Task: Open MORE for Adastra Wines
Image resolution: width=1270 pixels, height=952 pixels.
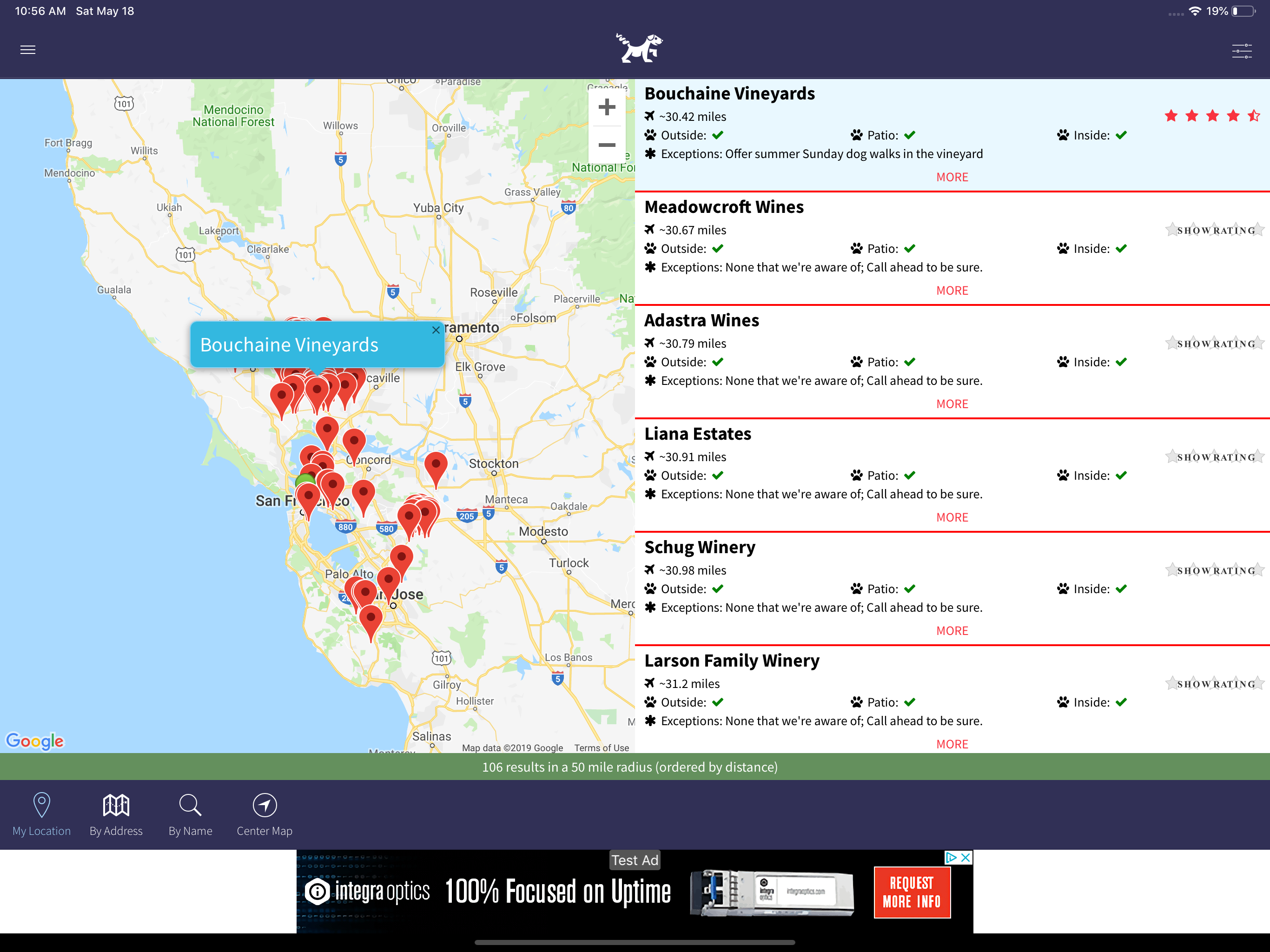Action: (x=952, y=404)
